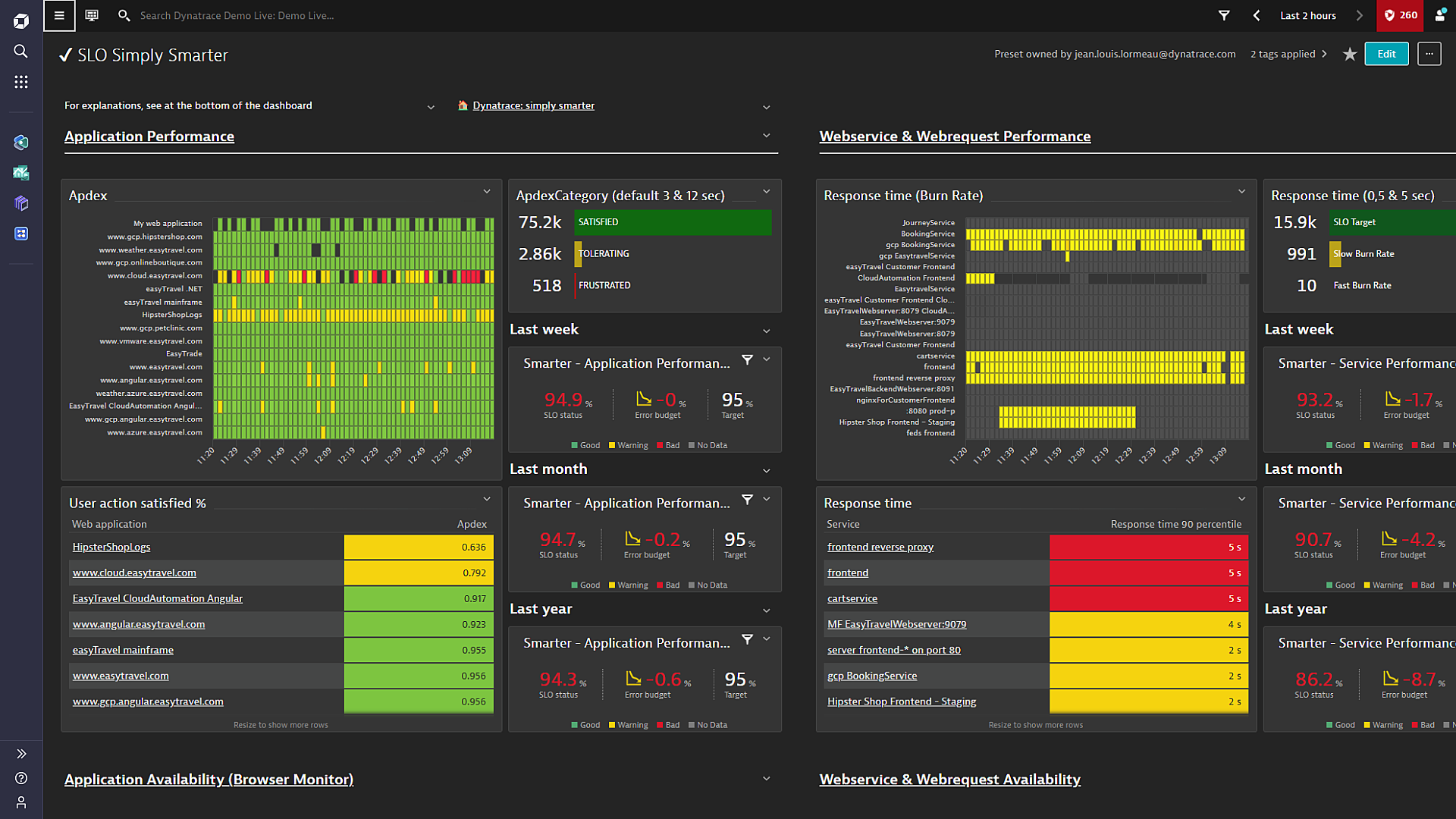Scroll down User action satisfied % table
This screenshot has height=819, width=1456.
click(x=280, y=724)
